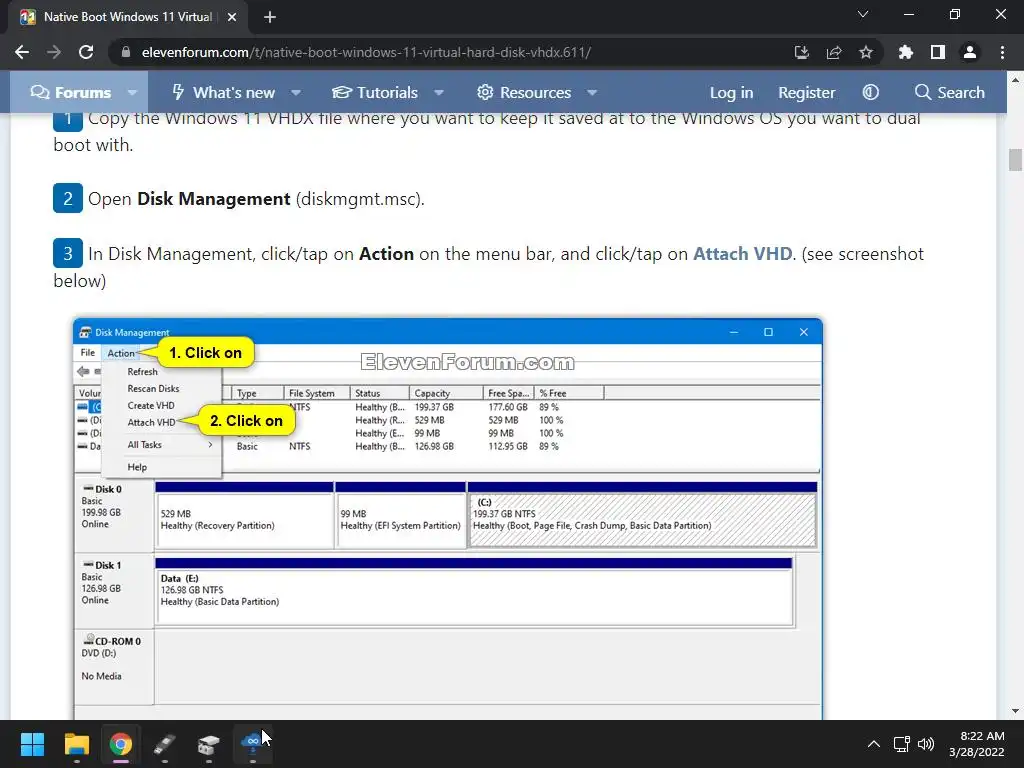
Task: Click the browser forward arrow
Action: coord(54,52)
